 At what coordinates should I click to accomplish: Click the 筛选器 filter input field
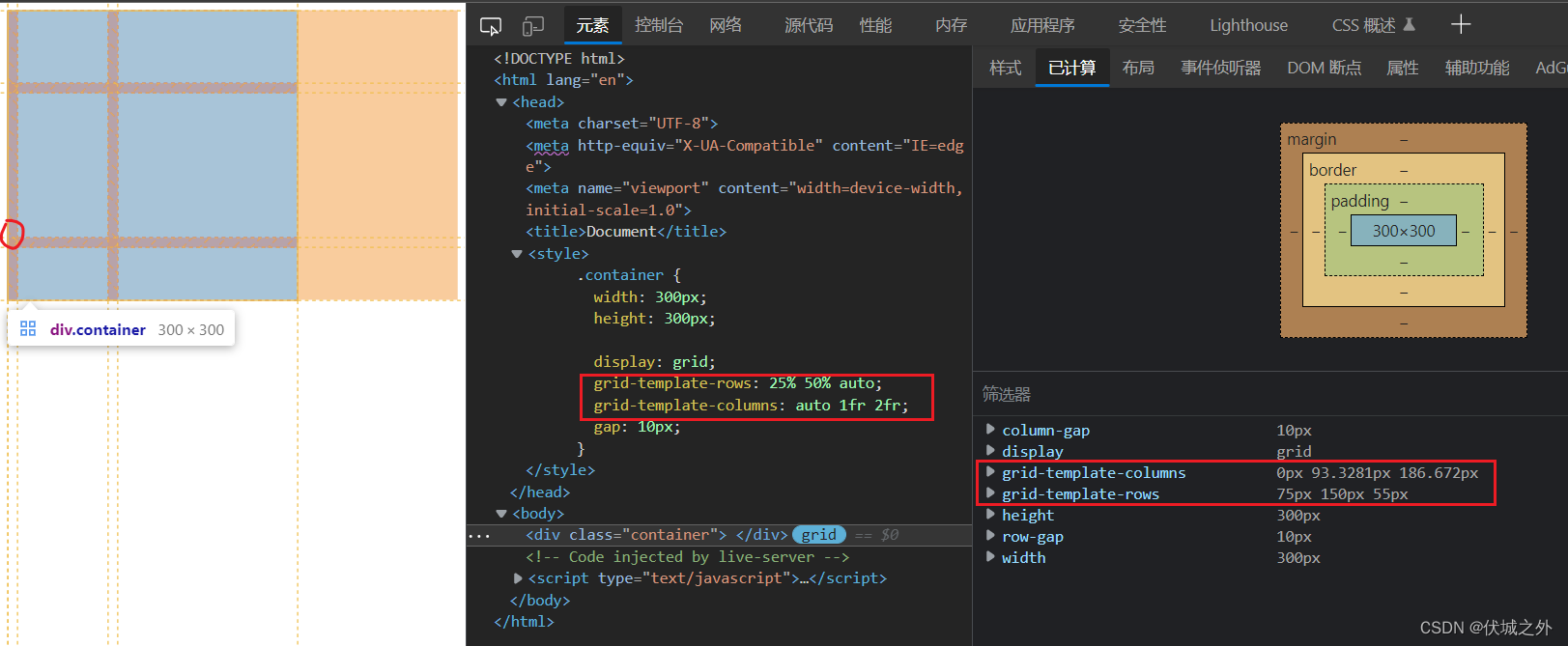click(x=1269, y=394)
